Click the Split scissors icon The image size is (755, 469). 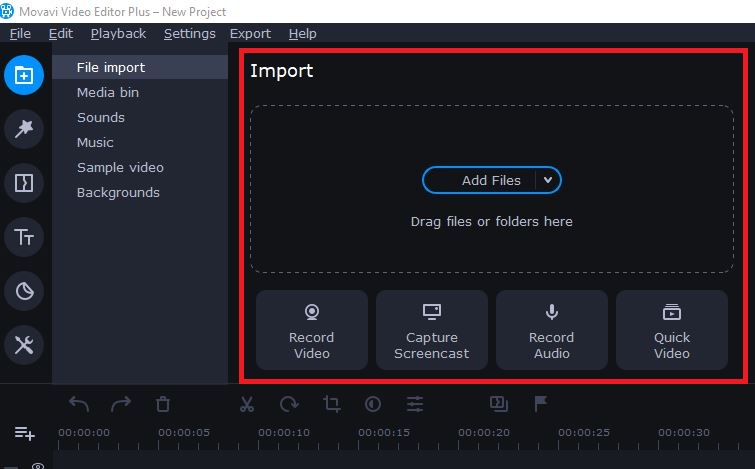tap(247, 404)
